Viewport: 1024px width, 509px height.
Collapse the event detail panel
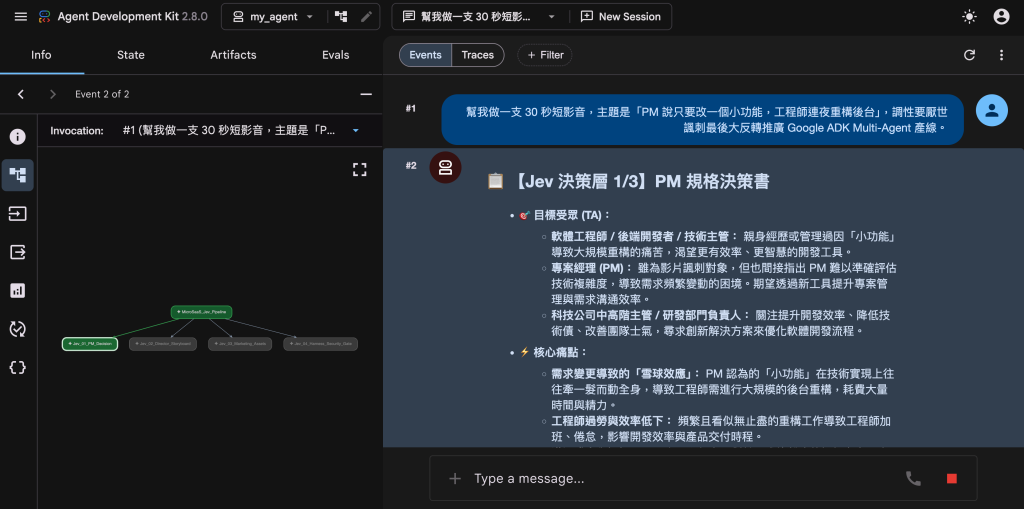pos(366,94)
